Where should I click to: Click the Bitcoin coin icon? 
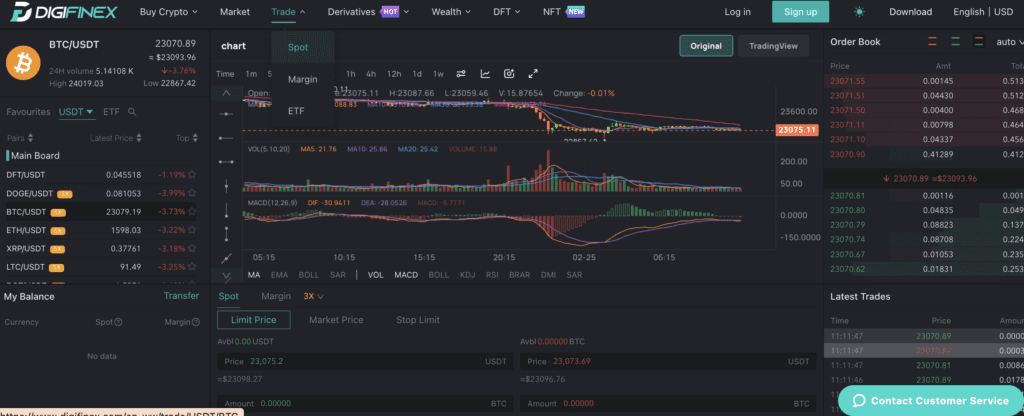[24, 62]
